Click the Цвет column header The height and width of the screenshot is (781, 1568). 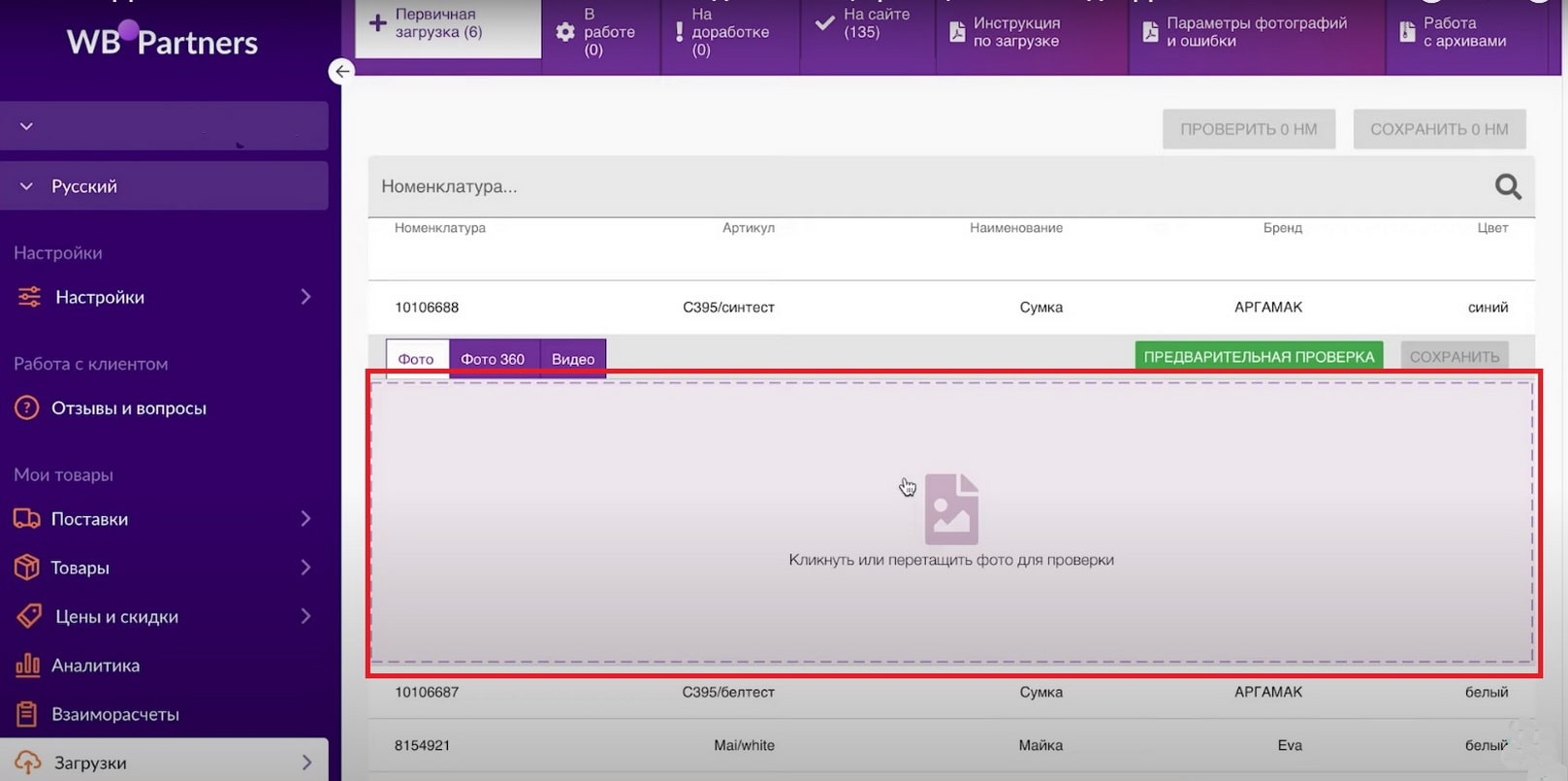[1492, 228]
